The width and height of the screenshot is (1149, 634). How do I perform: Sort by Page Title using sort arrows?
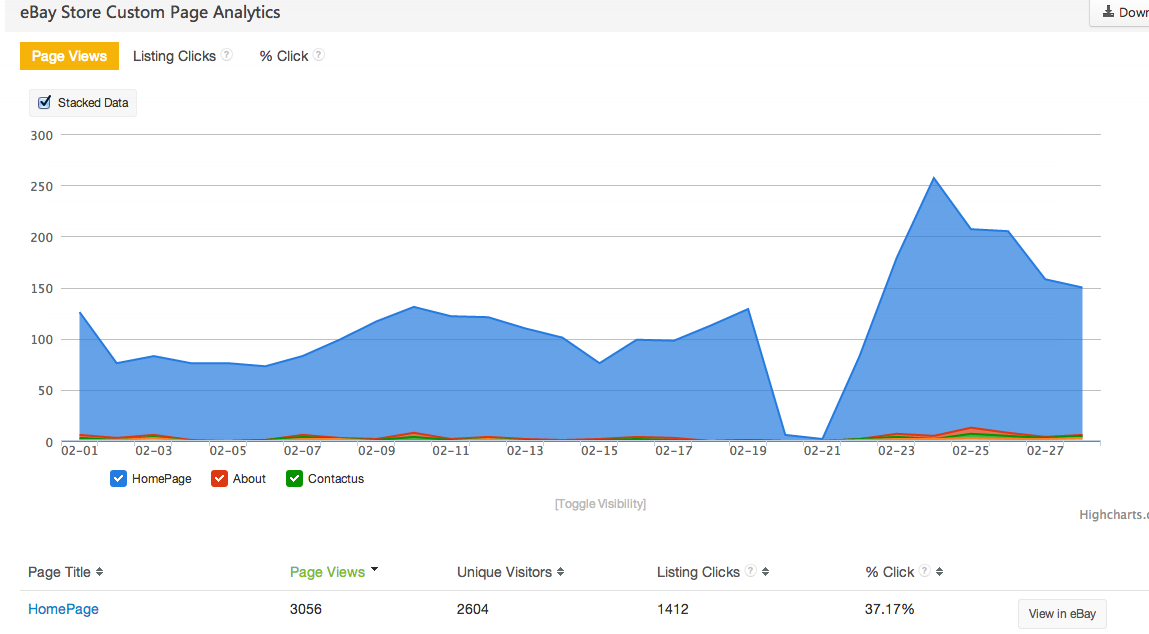[x=100, y=572]
